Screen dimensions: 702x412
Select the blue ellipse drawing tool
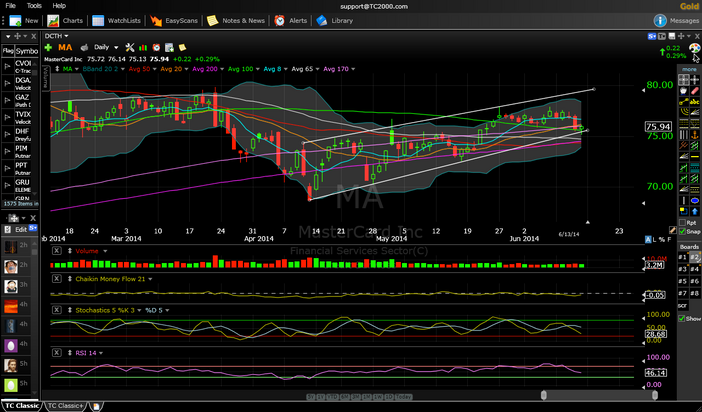(x=695, y=200)
